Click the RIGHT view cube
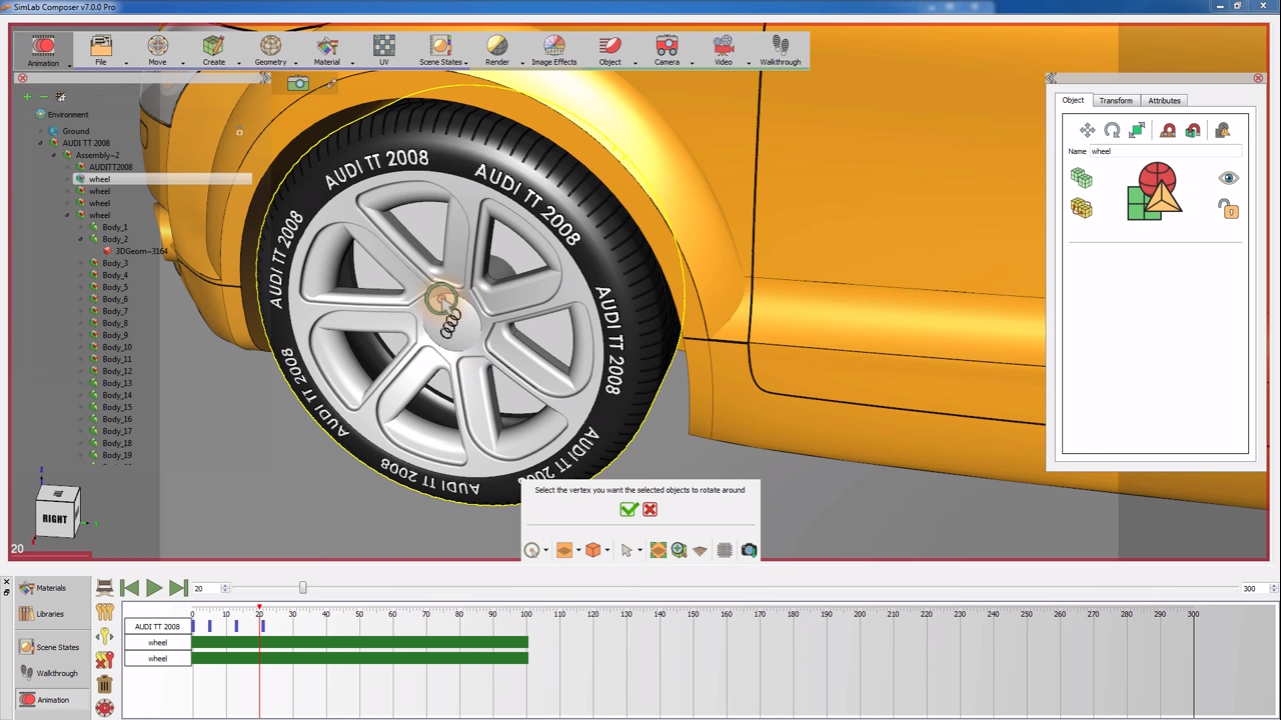This screenshot has width=1281, height=720. [x=57, y=516]
